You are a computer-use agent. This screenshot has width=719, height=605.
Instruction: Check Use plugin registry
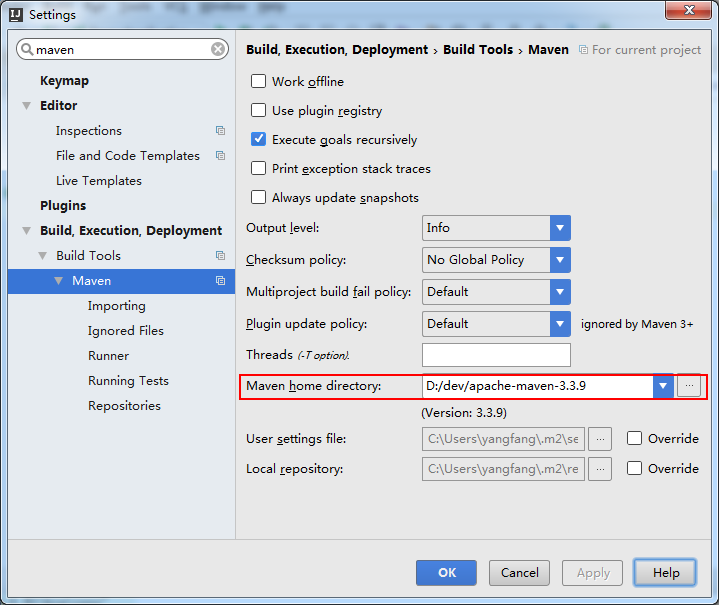point(258,110)
